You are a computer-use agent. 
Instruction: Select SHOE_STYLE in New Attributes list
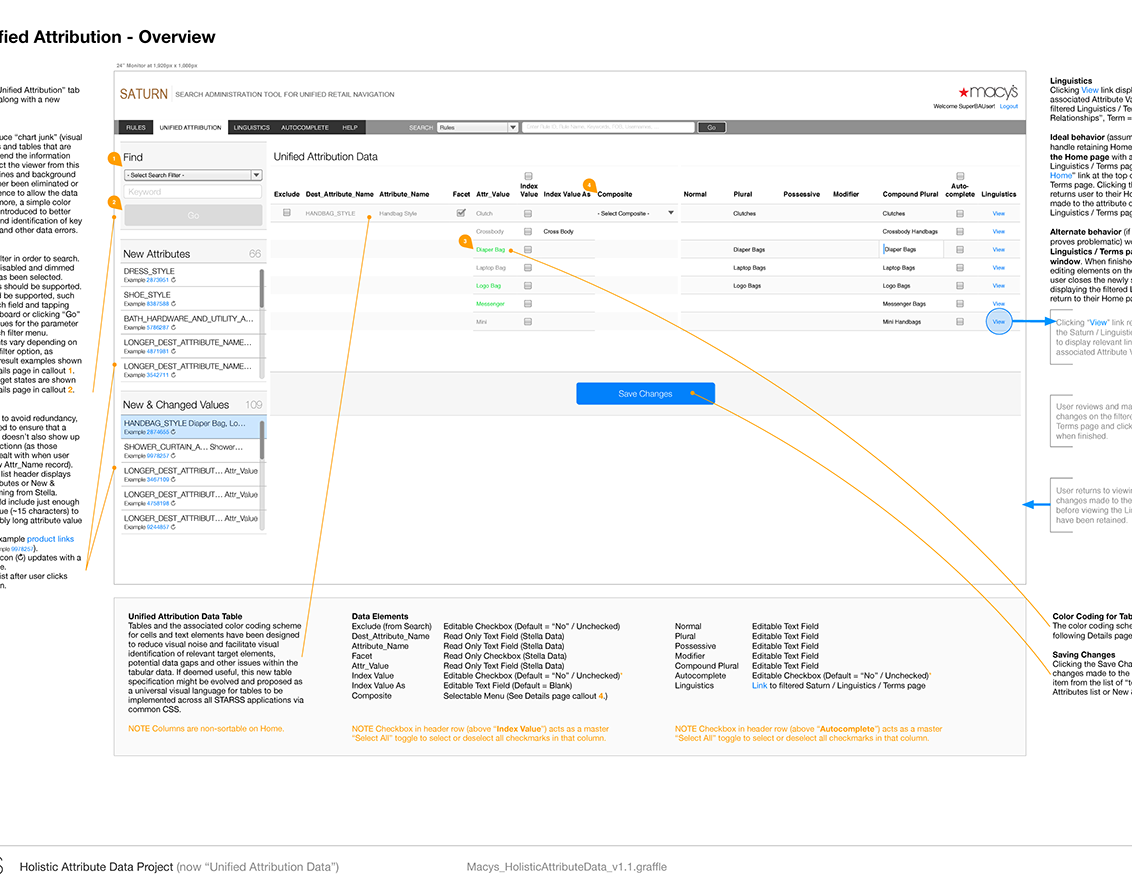click(189, 299)
